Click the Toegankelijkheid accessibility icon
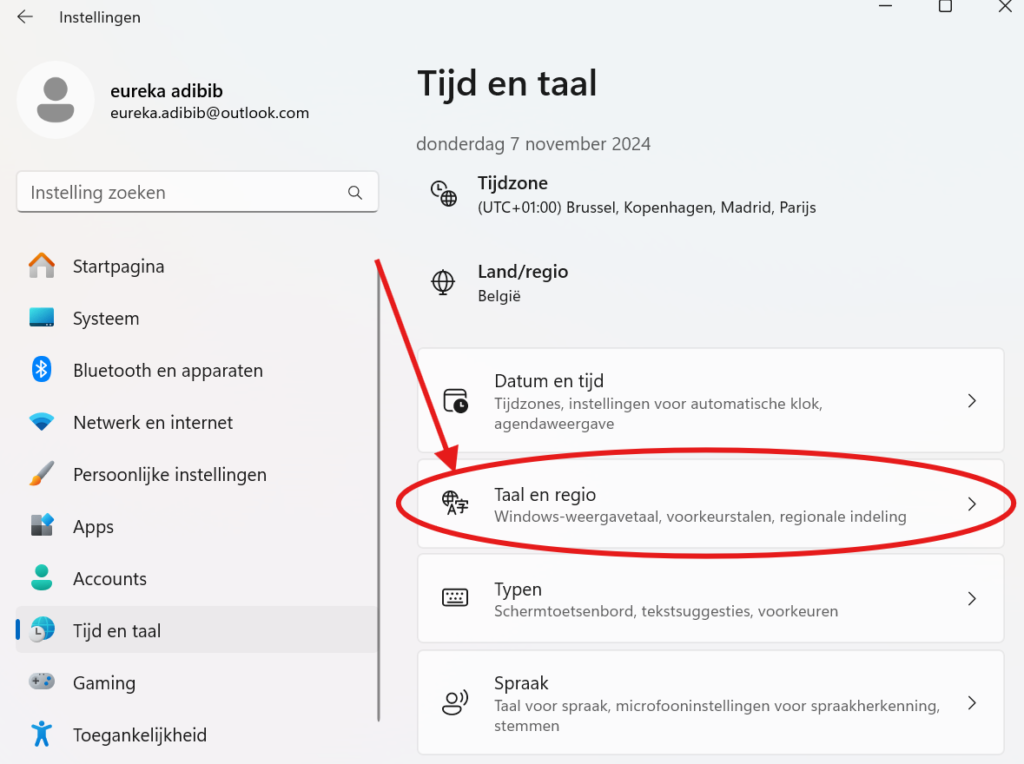This screenshot has height=764, width=1024. click(41, 734)
